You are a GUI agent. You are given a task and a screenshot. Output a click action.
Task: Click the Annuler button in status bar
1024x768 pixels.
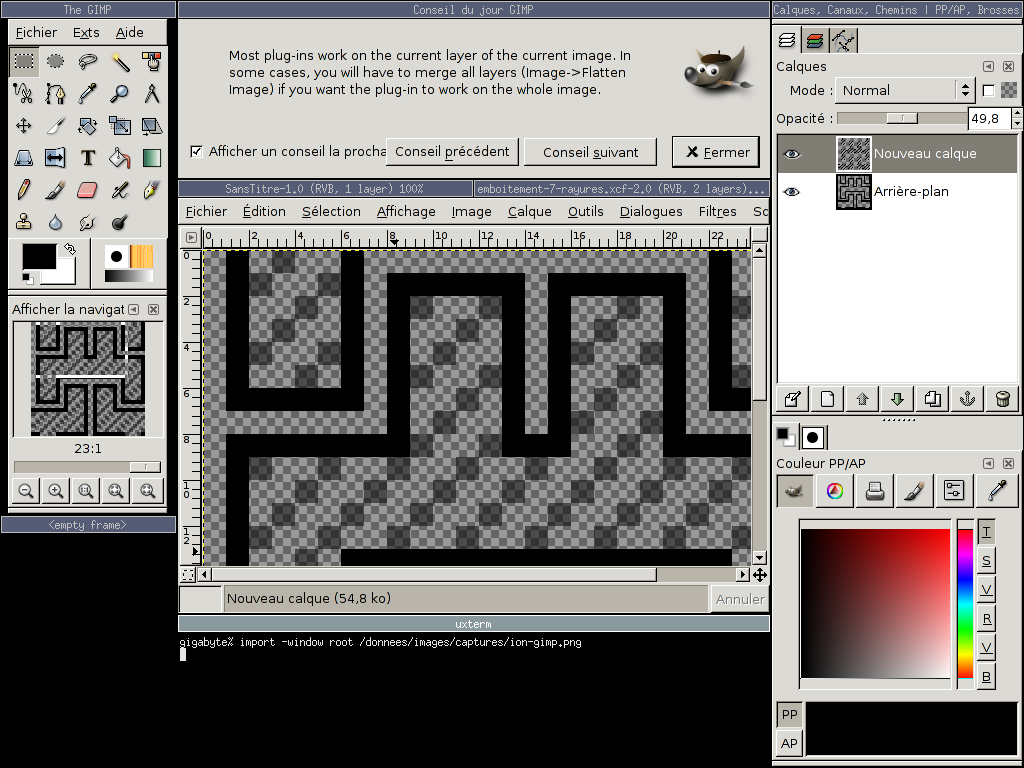coord(740,599)
